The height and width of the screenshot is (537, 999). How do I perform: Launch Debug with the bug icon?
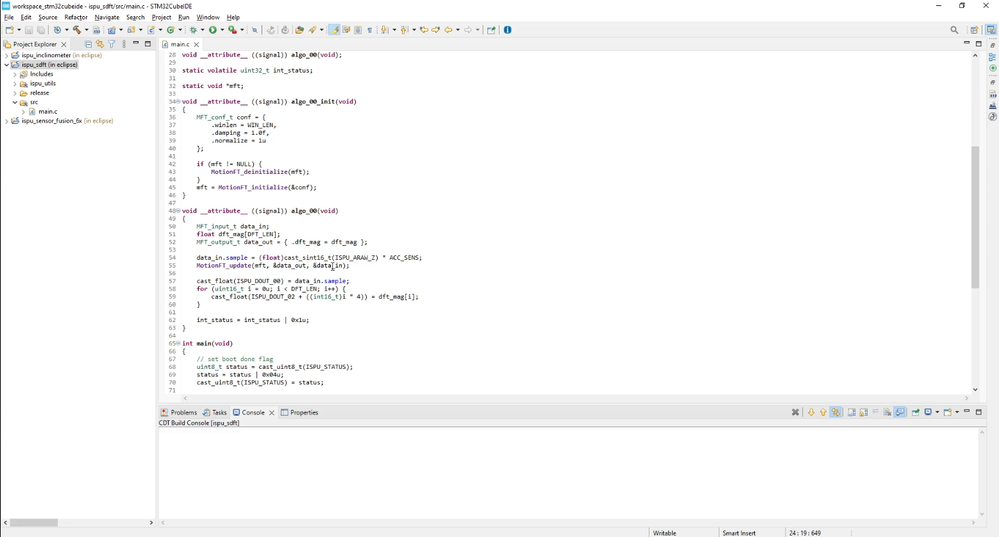(192, 30)
